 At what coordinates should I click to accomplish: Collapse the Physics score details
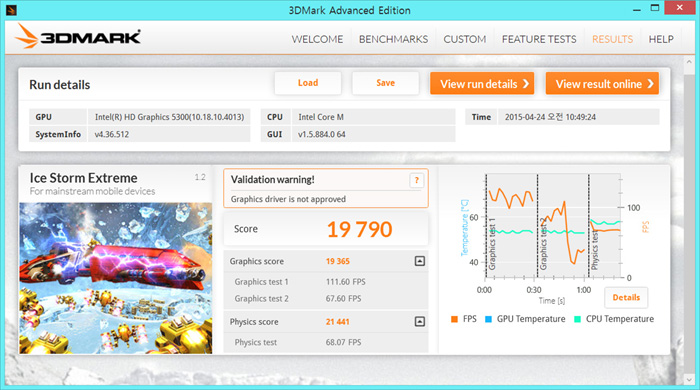(420, 321)
